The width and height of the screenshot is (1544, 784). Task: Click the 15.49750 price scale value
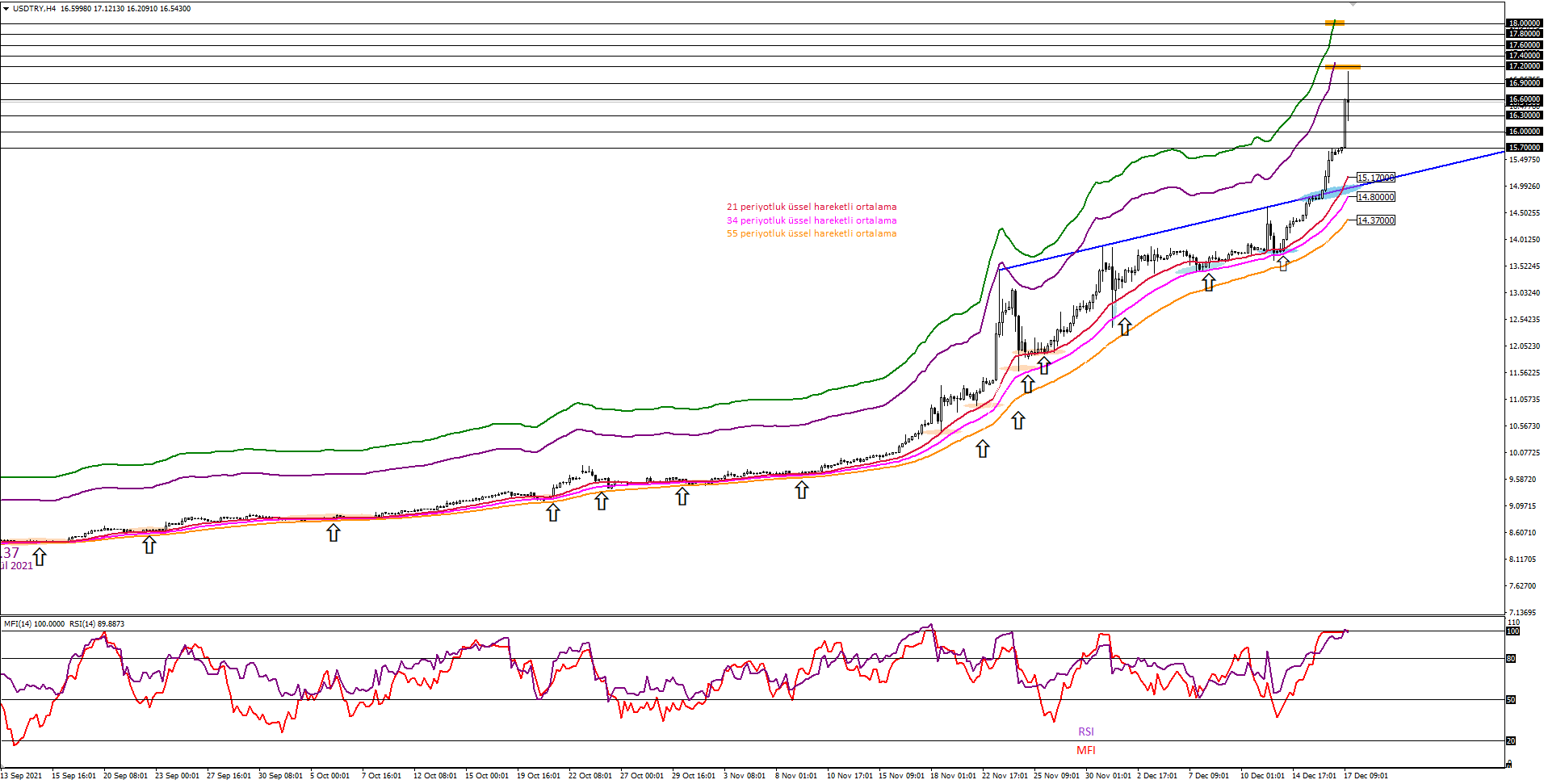pyautogui.click(x=1524, y=160)
